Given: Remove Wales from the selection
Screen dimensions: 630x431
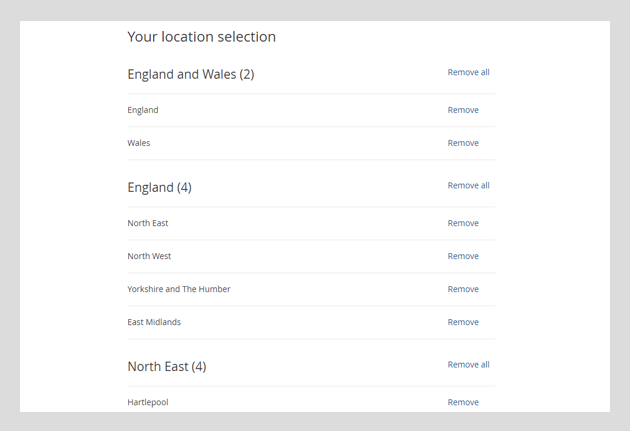Looking at the screenshot, I should point(463,143).
